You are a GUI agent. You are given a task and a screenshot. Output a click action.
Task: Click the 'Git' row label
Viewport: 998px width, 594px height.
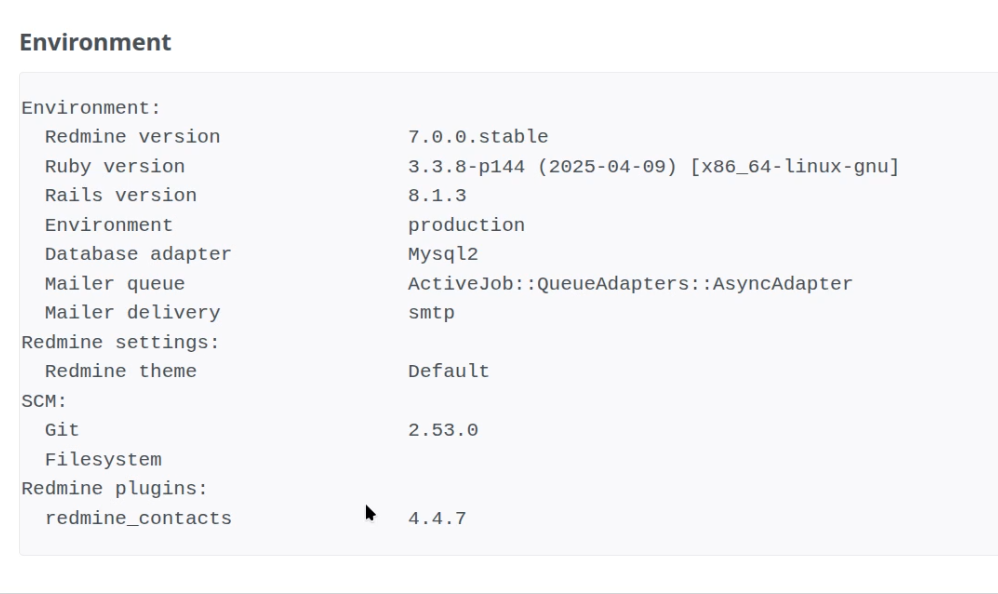(62, 430)
